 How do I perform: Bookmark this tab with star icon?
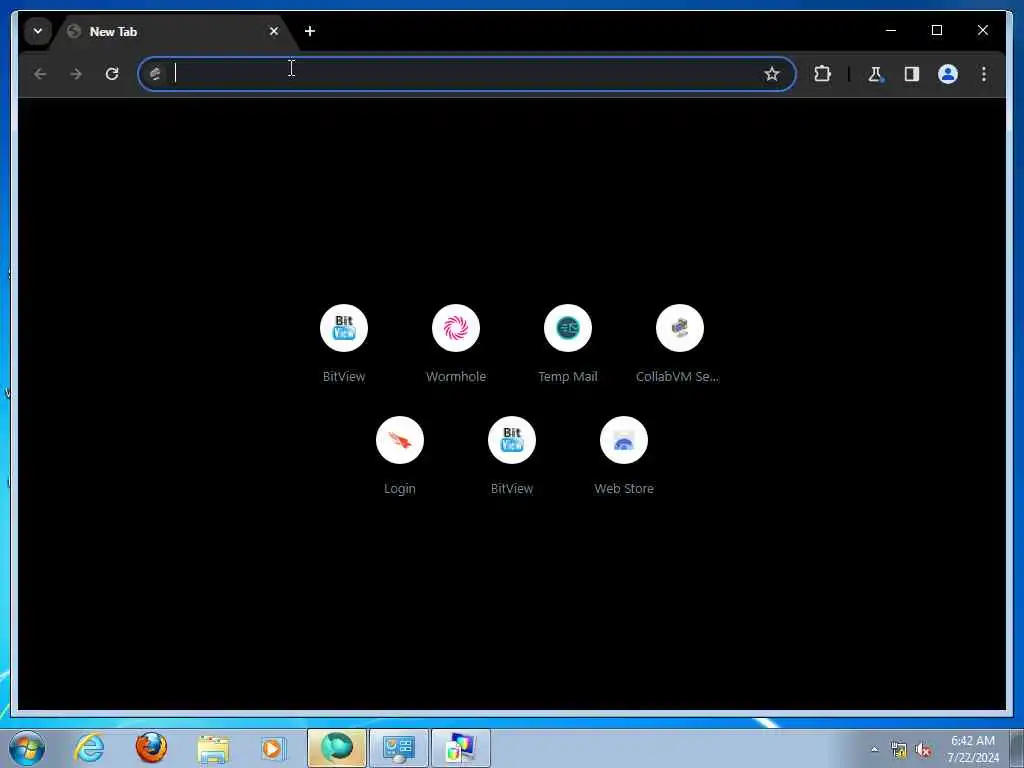tap(772, 74)
